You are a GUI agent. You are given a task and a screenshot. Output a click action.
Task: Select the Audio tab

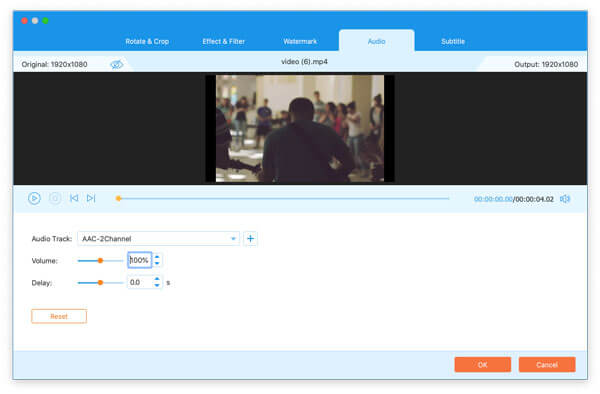[x=377, y=41]
